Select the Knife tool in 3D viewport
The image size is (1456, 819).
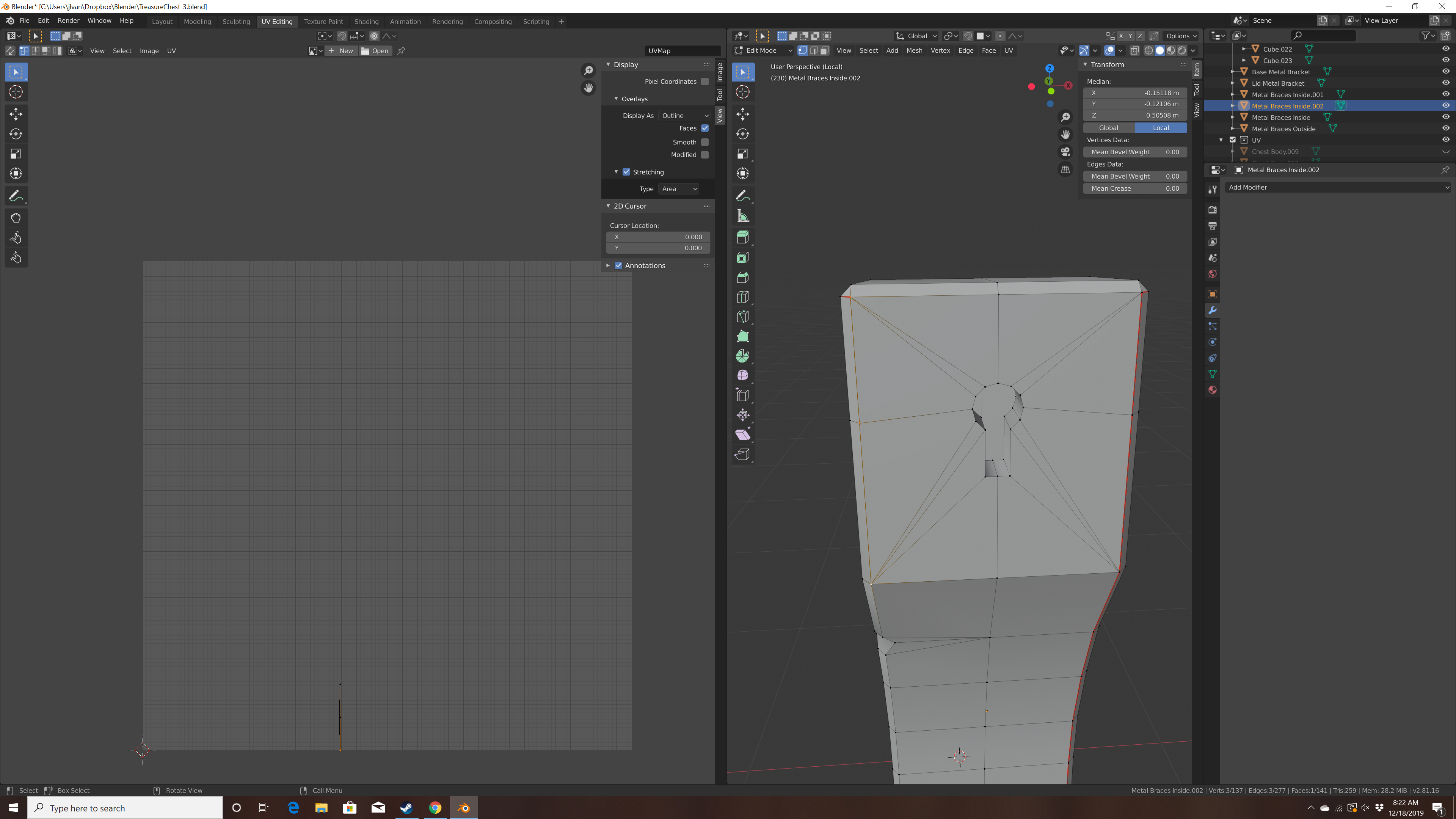click(743, 317)
